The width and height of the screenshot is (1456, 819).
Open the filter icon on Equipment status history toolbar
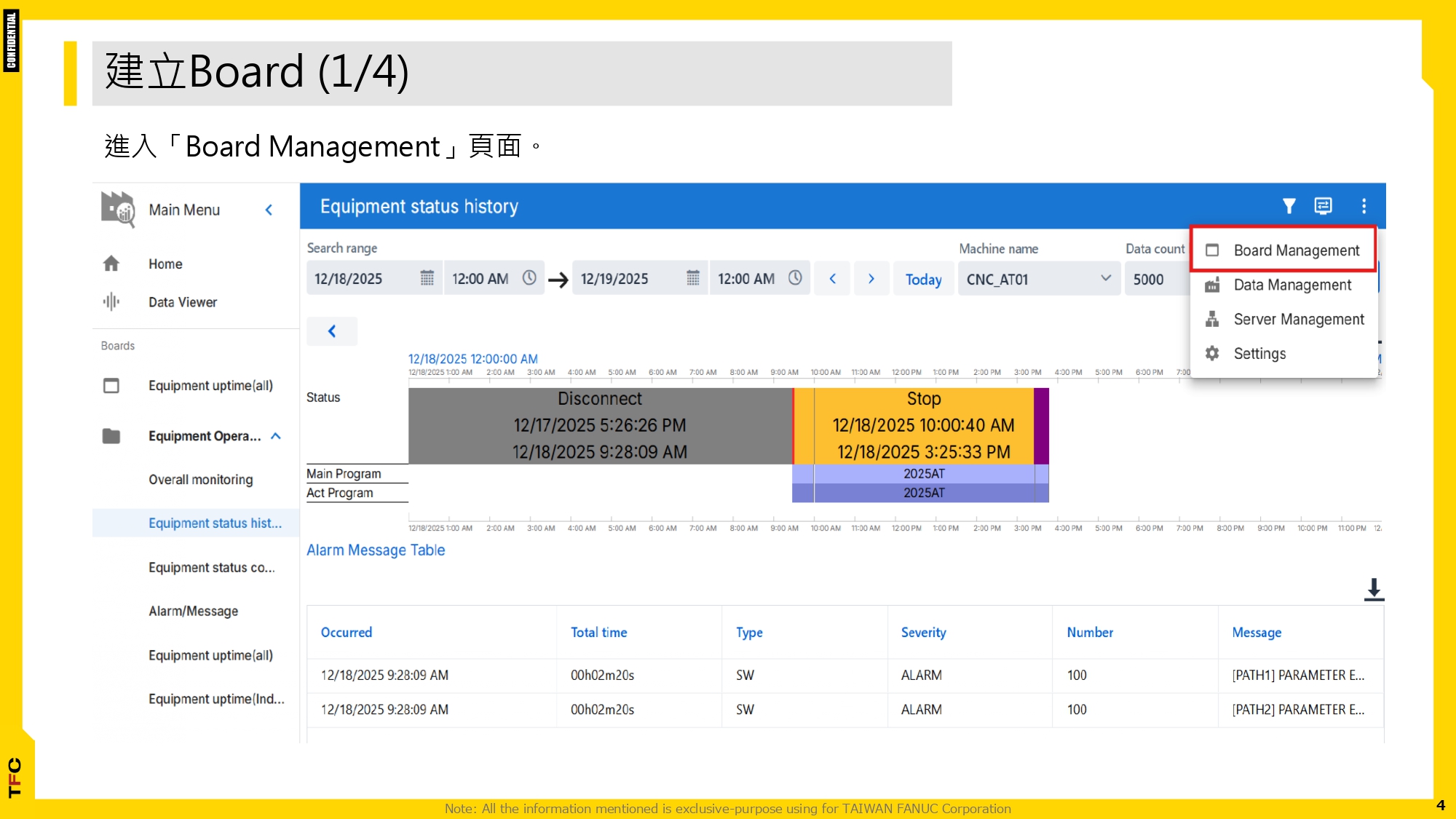pyautogui.click(x=1289, y=206)
